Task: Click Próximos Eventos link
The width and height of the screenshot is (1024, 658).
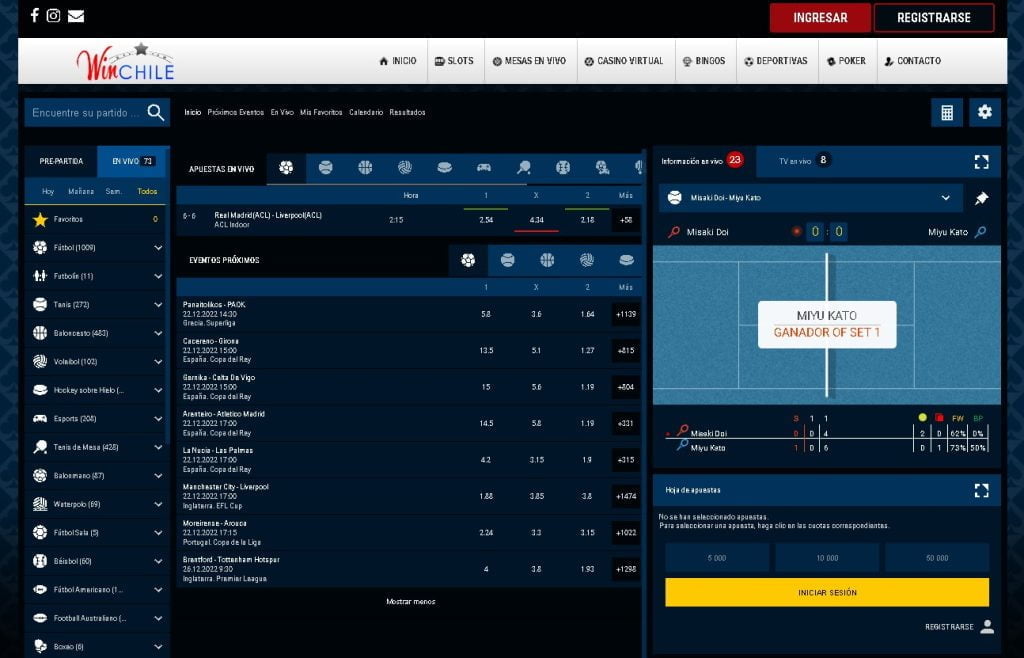Action: tap(236, 112)
